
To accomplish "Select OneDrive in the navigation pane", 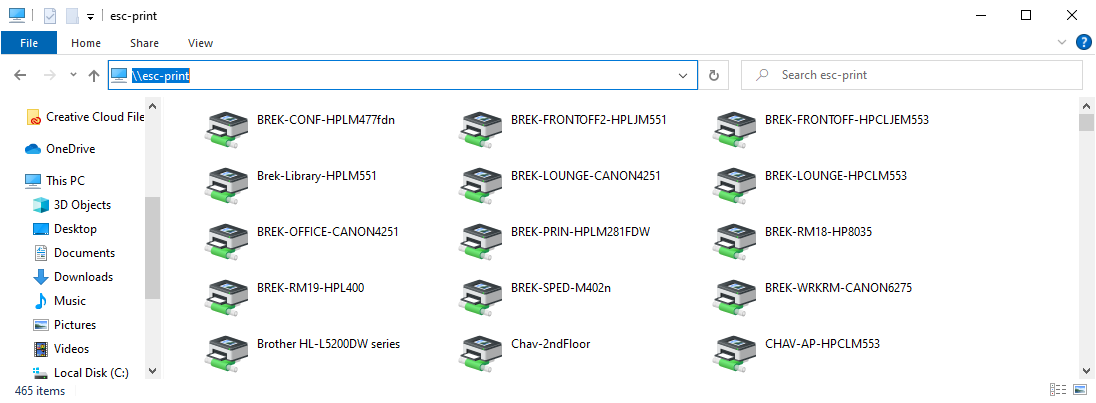I will click(70, 149).
